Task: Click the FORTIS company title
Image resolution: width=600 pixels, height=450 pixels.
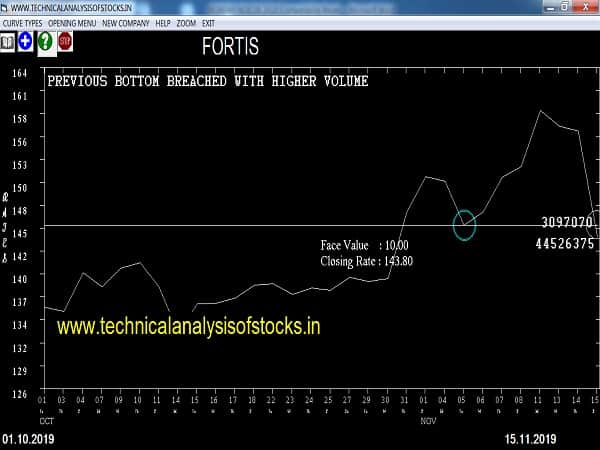Action: [x=230, y=45]
